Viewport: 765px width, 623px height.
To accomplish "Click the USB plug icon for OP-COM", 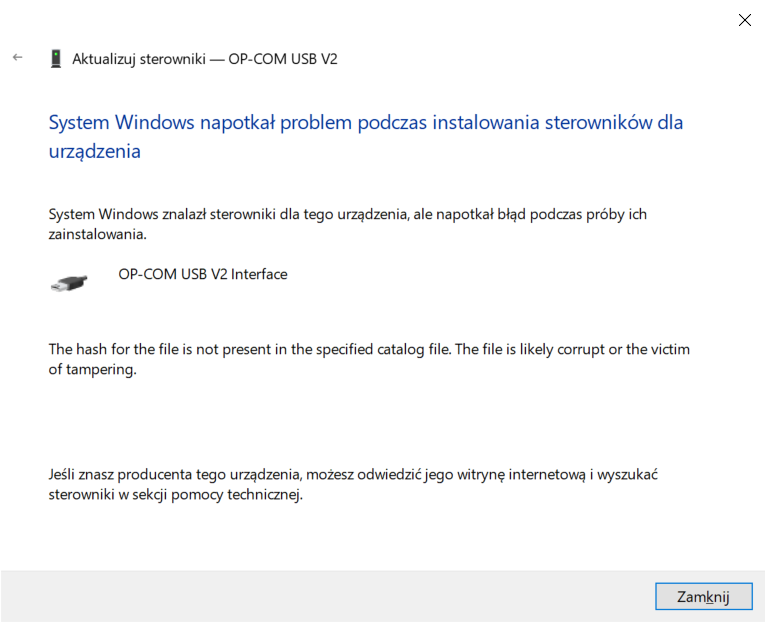I will coord(68,283).
